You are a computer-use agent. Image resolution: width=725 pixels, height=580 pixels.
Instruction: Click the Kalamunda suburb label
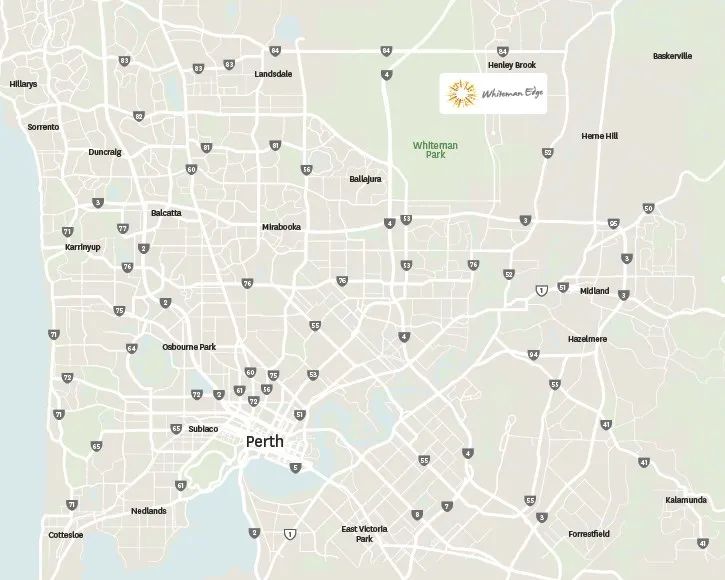click(x=686, y=500)
